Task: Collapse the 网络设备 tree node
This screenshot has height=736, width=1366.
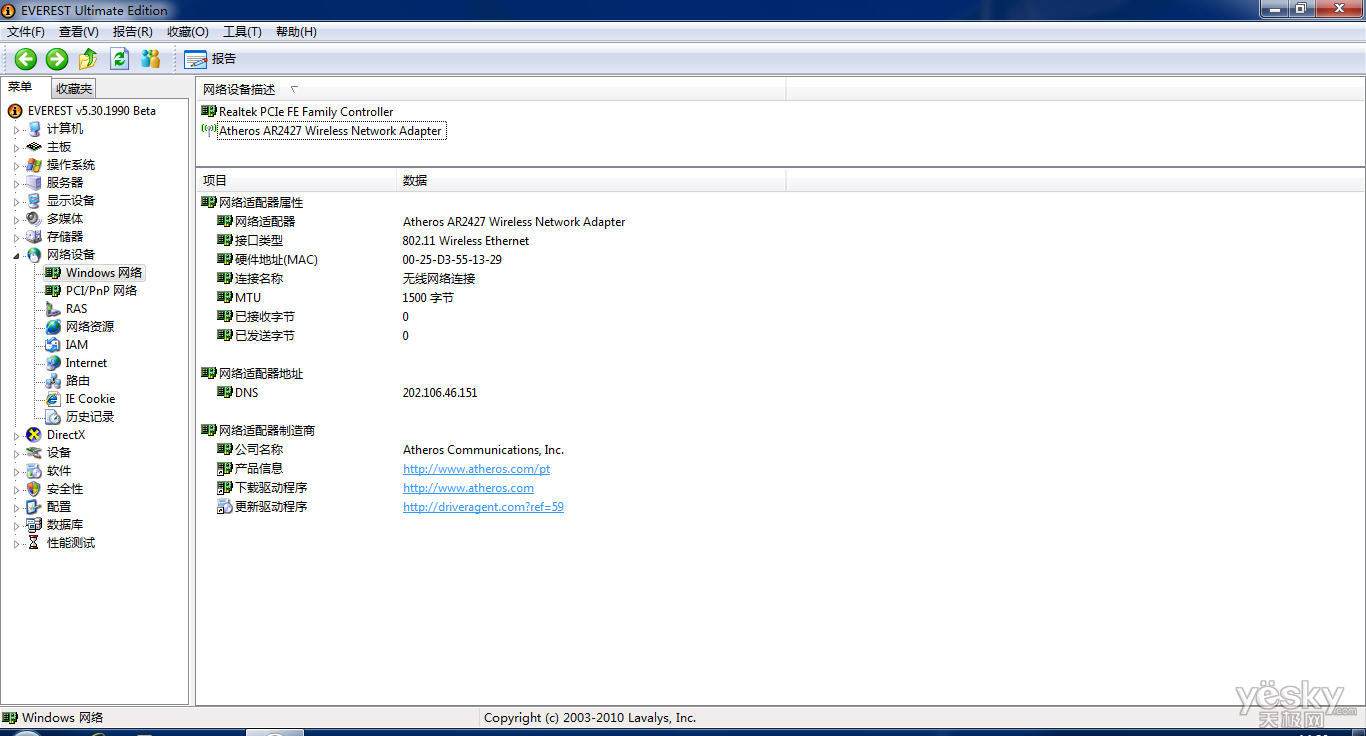Action: coord(16,255)
